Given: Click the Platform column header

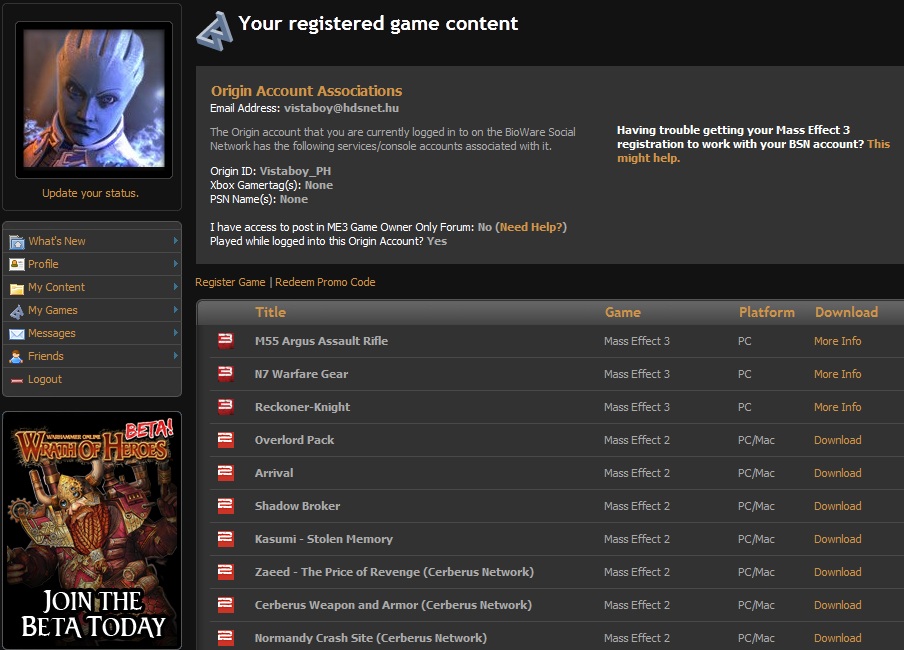Looking at the screenshot, I should tap(767, 312).
